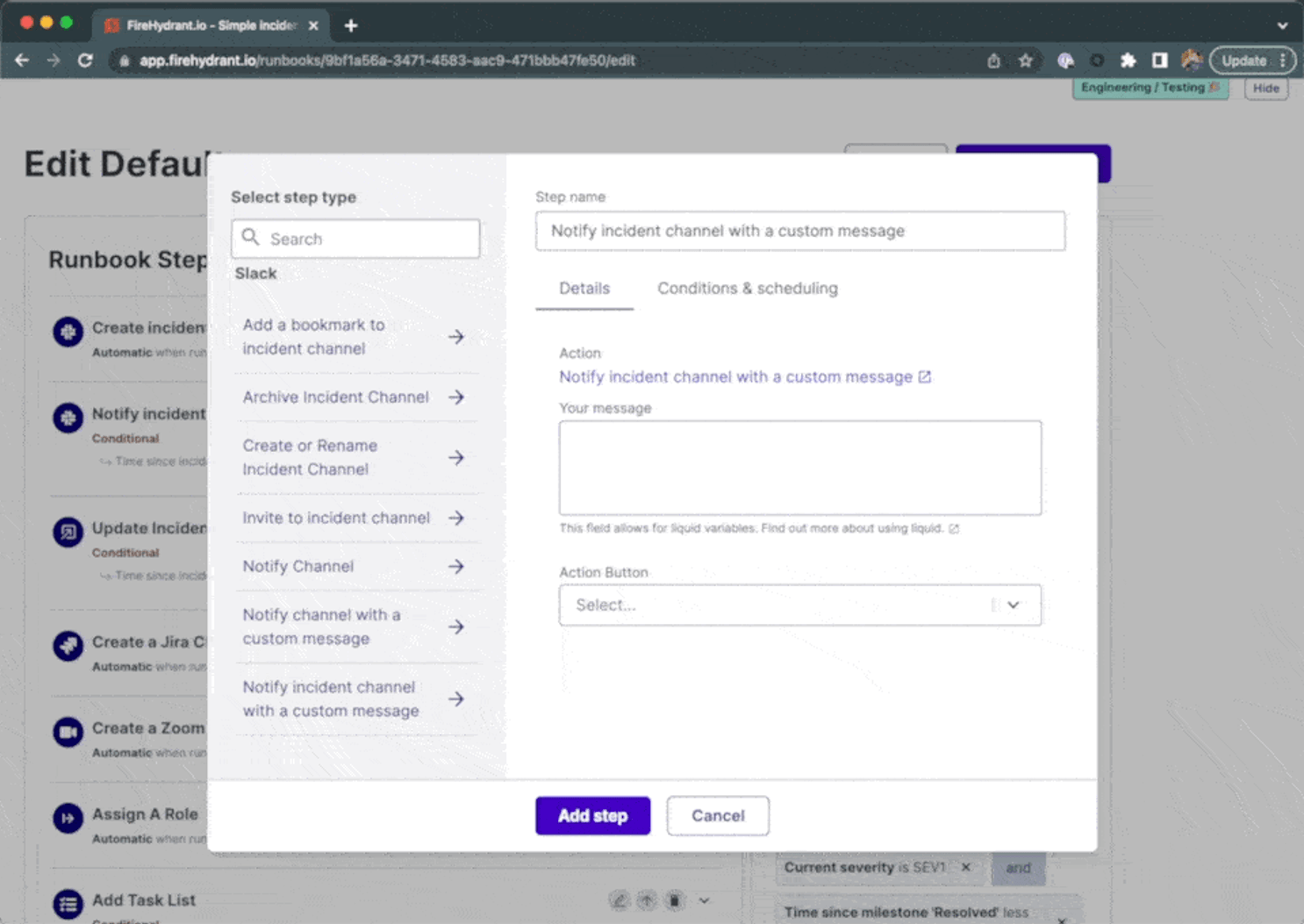The width and height of the screenshot is (1304, 924).
Task: Move the Add Task List step up
Action: click(647, 900)
